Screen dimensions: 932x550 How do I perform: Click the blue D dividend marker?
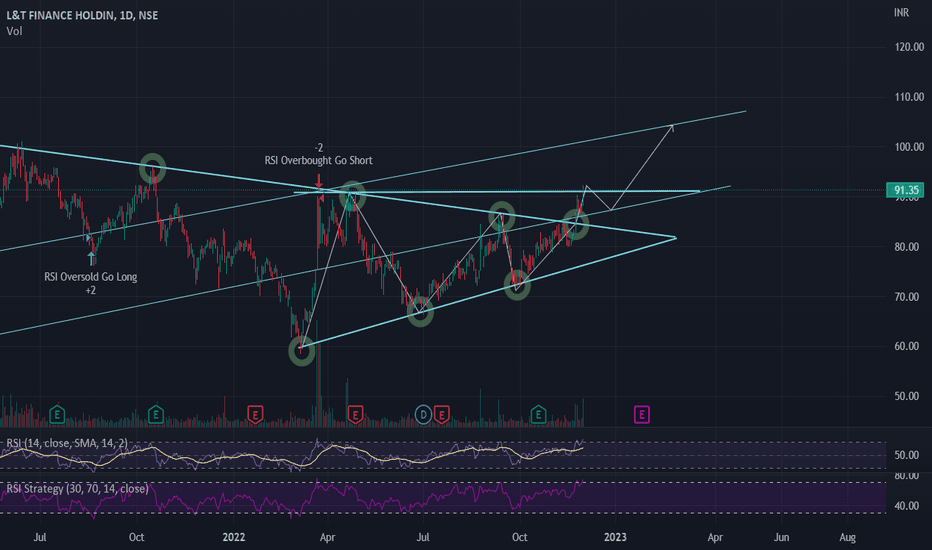423,414
